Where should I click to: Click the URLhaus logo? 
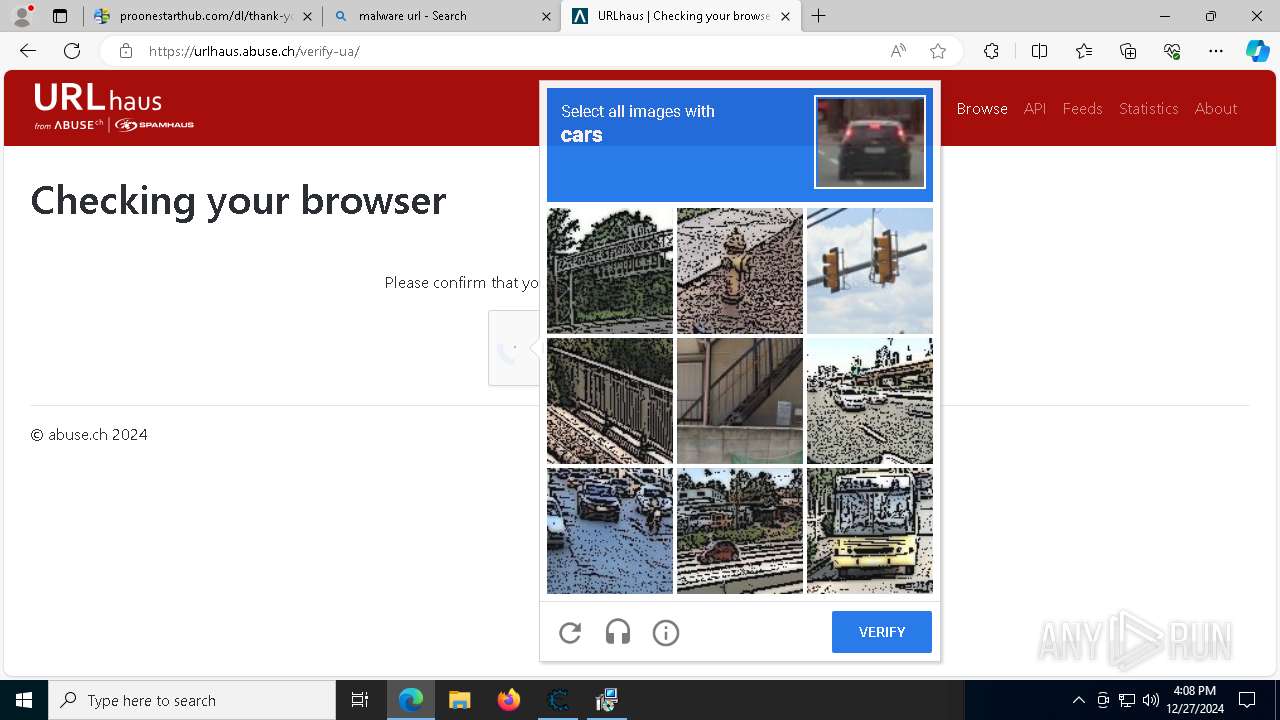[113, 107]
